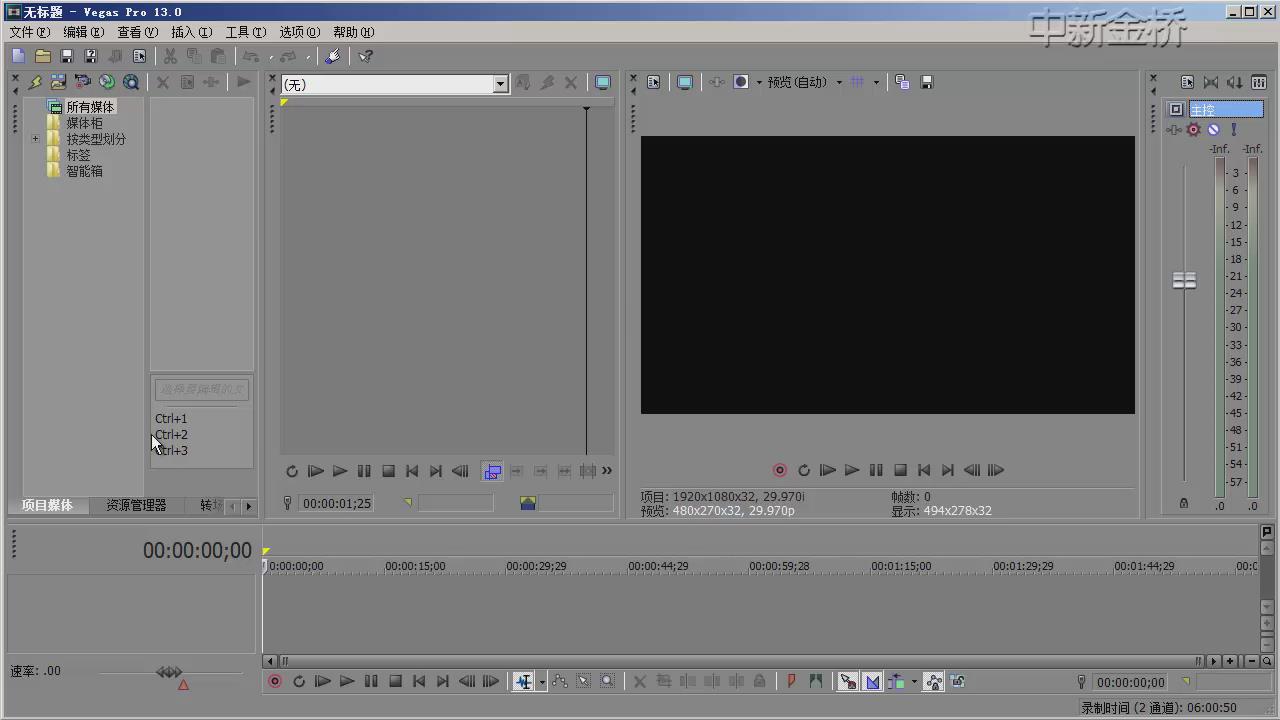1280x720 pixels.
Task: Click the playback rate scrub slider
Action: (x=170, y=673)
